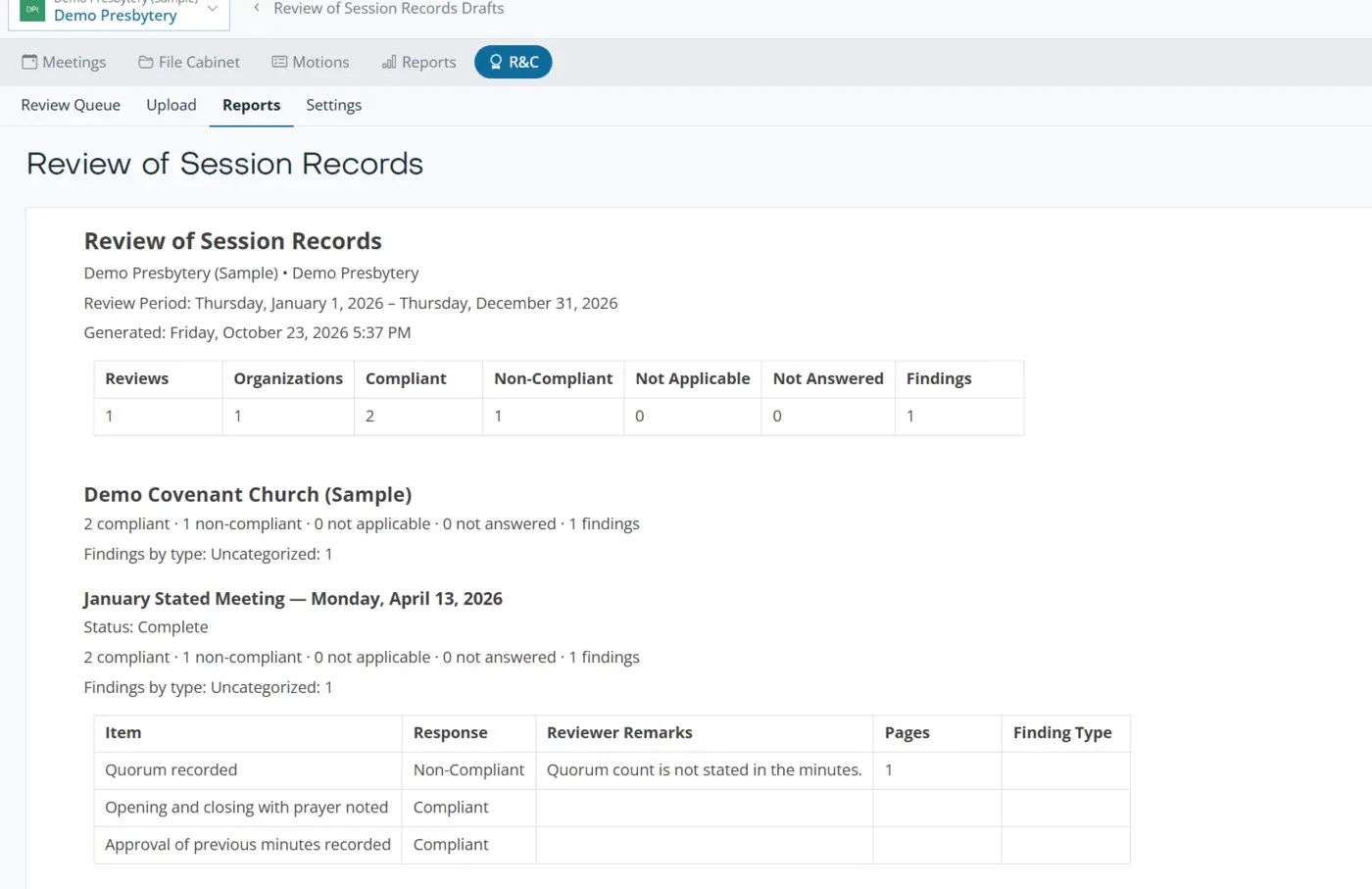Click the 'Organizations' column header
1372x889 pixels.
point(288,379)
